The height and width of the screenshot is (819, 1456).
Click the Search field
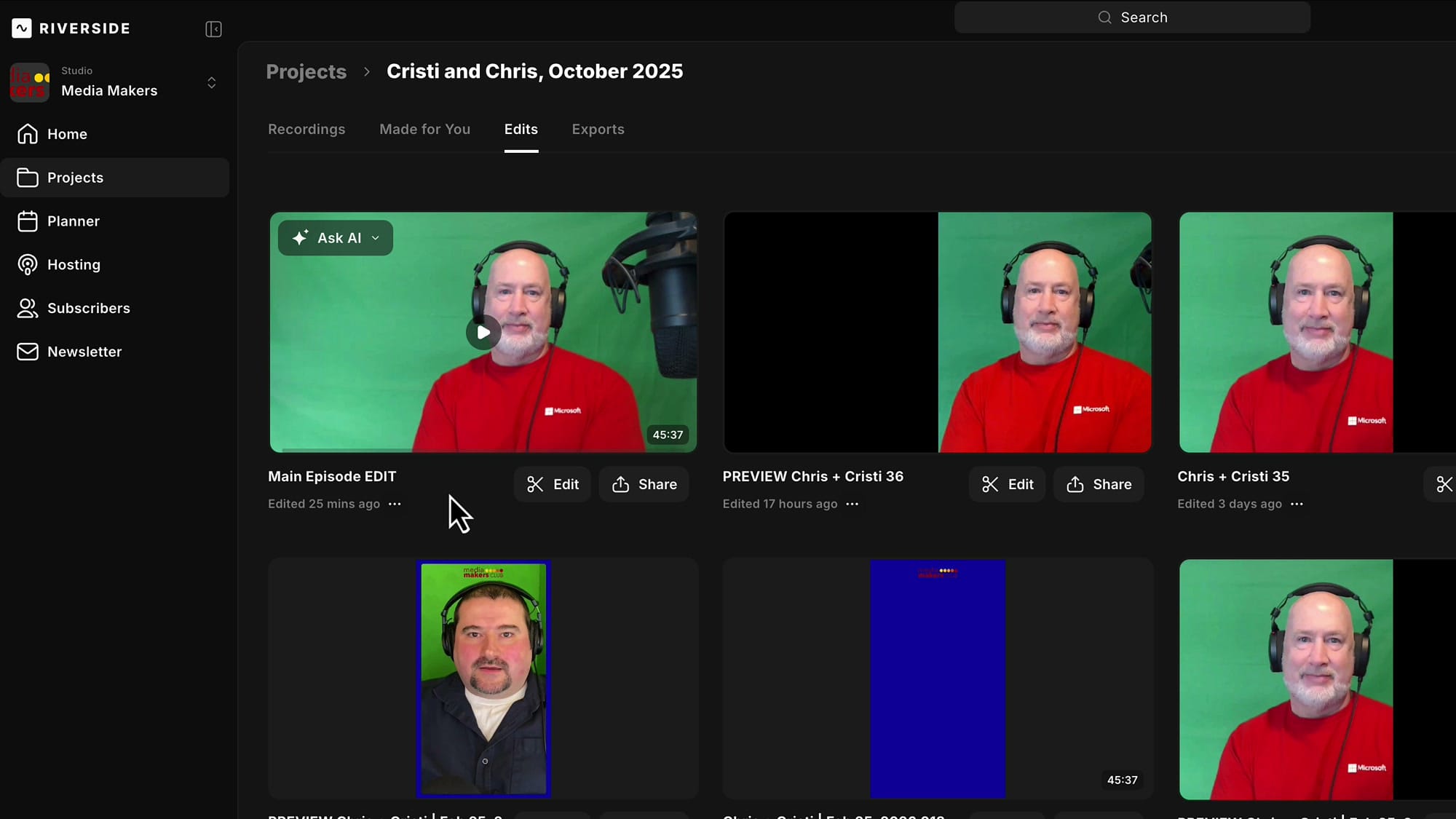tap(1132, 17)
